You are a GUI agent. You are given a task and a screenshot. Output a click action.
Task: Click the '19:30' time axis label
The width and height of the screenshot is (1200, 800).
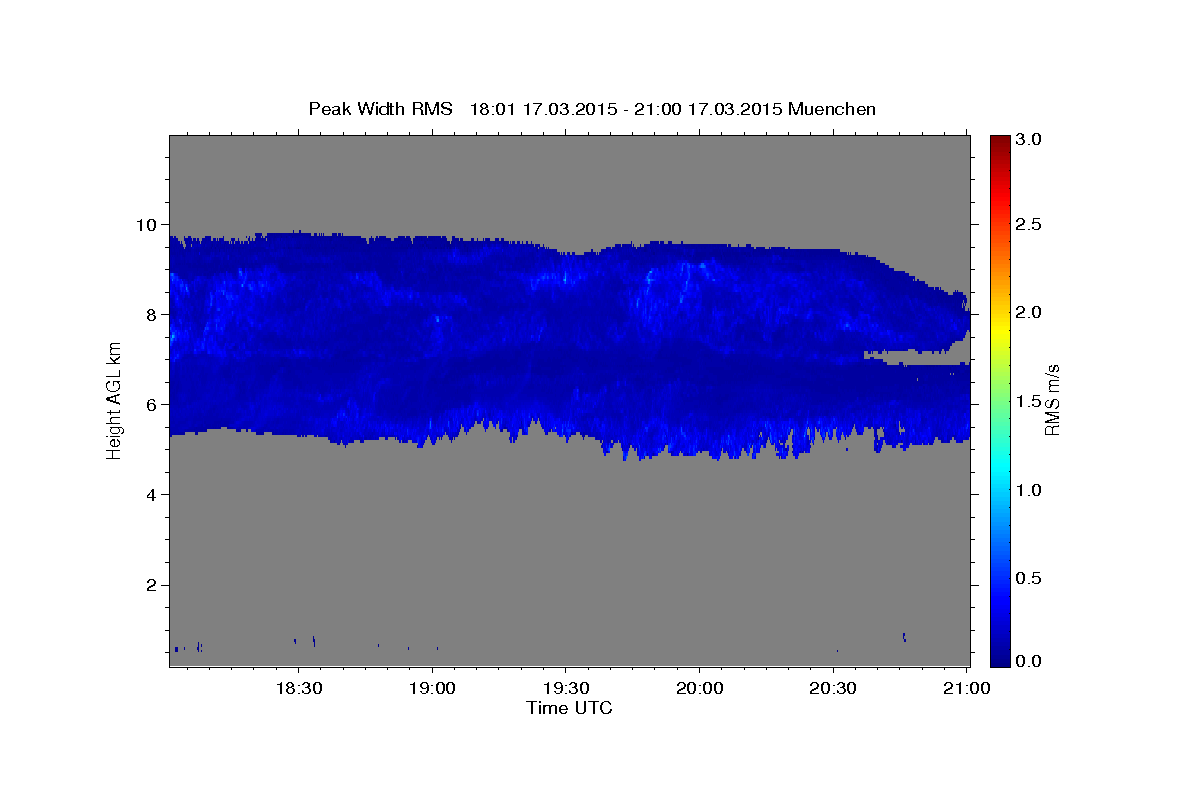565,689
